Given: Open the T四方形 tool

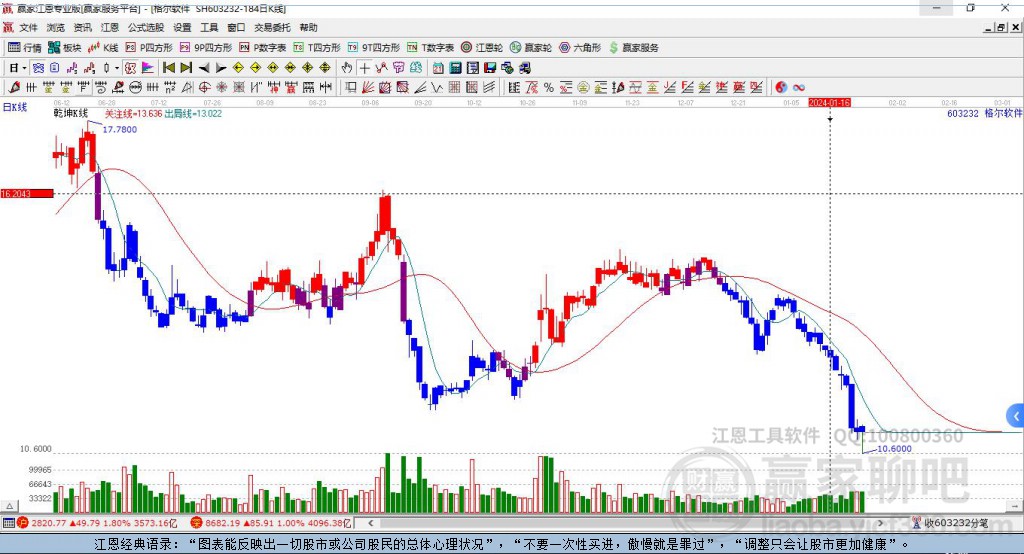Looking at the screenshot, I should coord(317,48).
